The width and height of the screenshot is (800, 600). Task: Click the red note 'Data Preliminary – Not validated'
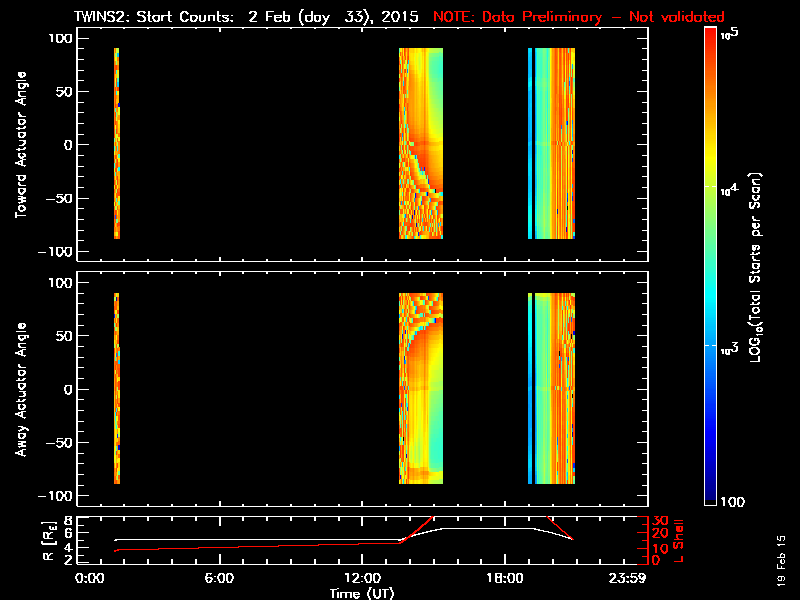603,17
